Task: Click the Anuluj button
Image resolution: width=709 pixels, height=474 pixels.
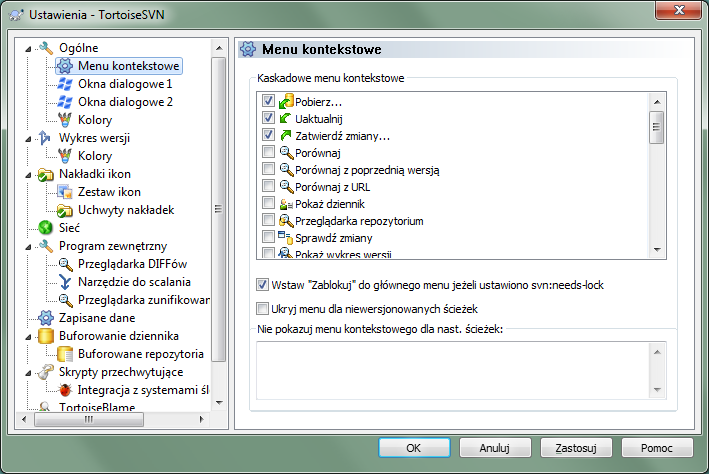Action: coord(495,448)
